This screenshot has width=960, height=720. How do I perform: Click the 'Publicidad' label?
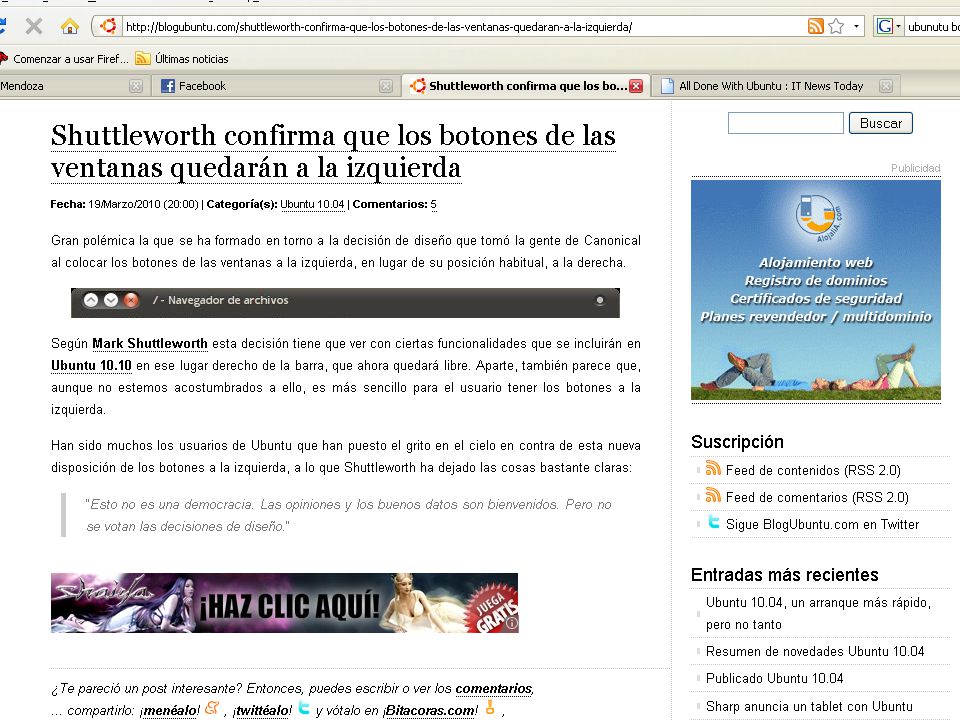915,168
